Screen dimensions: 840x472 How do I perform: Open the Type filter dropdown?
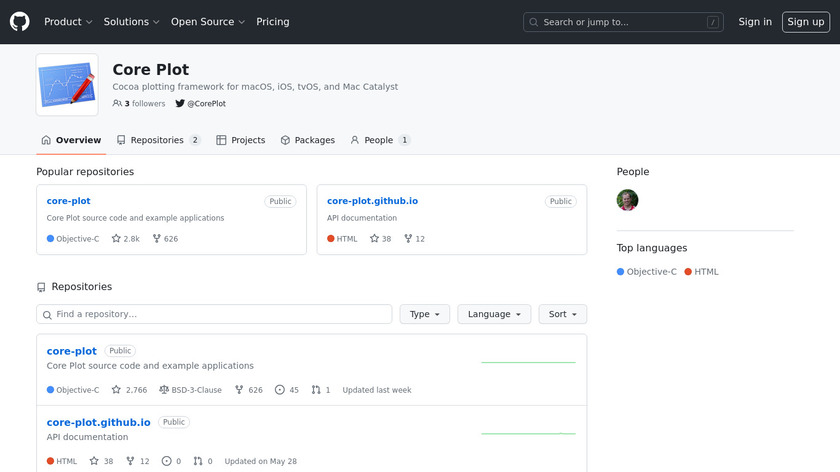point(425,314)
